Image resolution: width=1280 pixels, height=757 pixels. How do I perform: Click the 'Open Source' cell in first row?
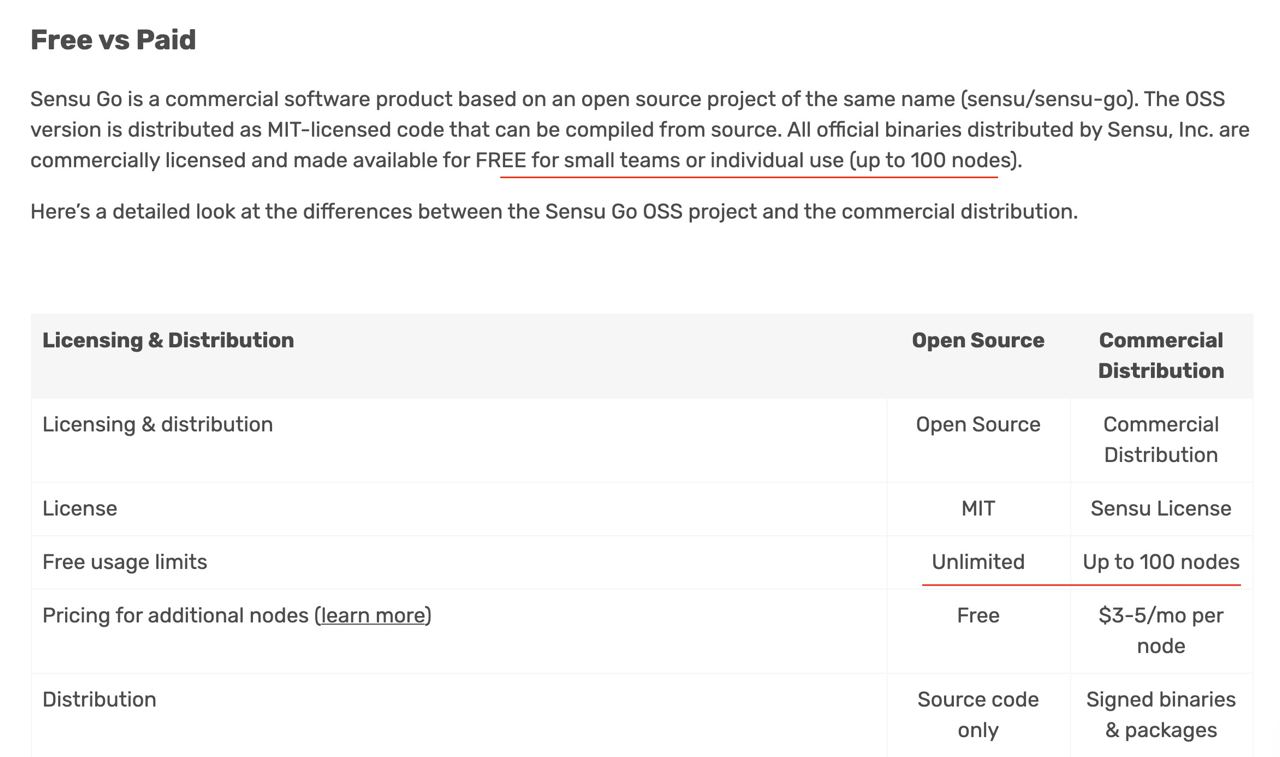(x=978, y=424)
